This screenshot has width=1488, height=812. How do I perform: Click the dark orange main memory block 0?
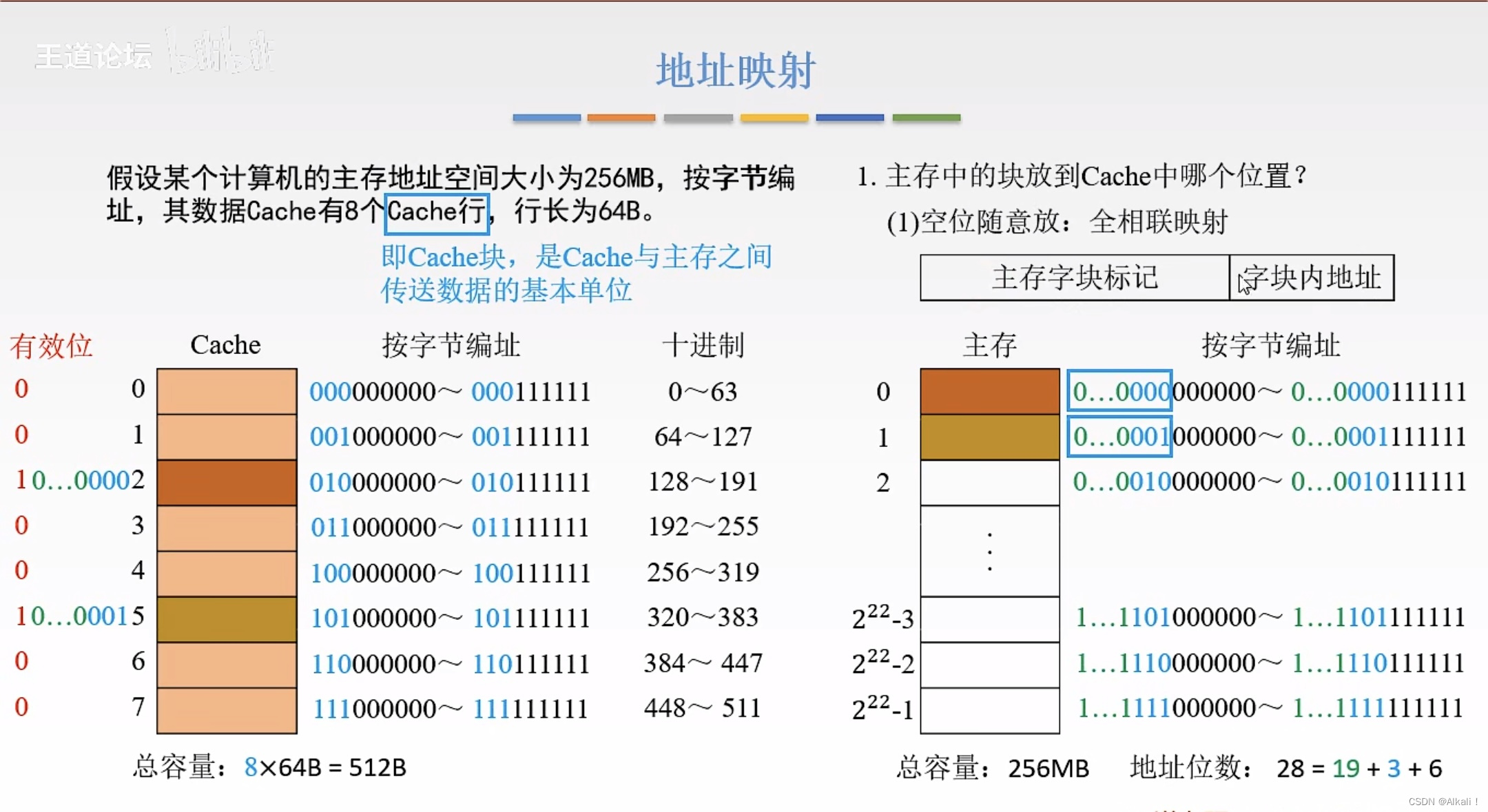coord(989,391)
